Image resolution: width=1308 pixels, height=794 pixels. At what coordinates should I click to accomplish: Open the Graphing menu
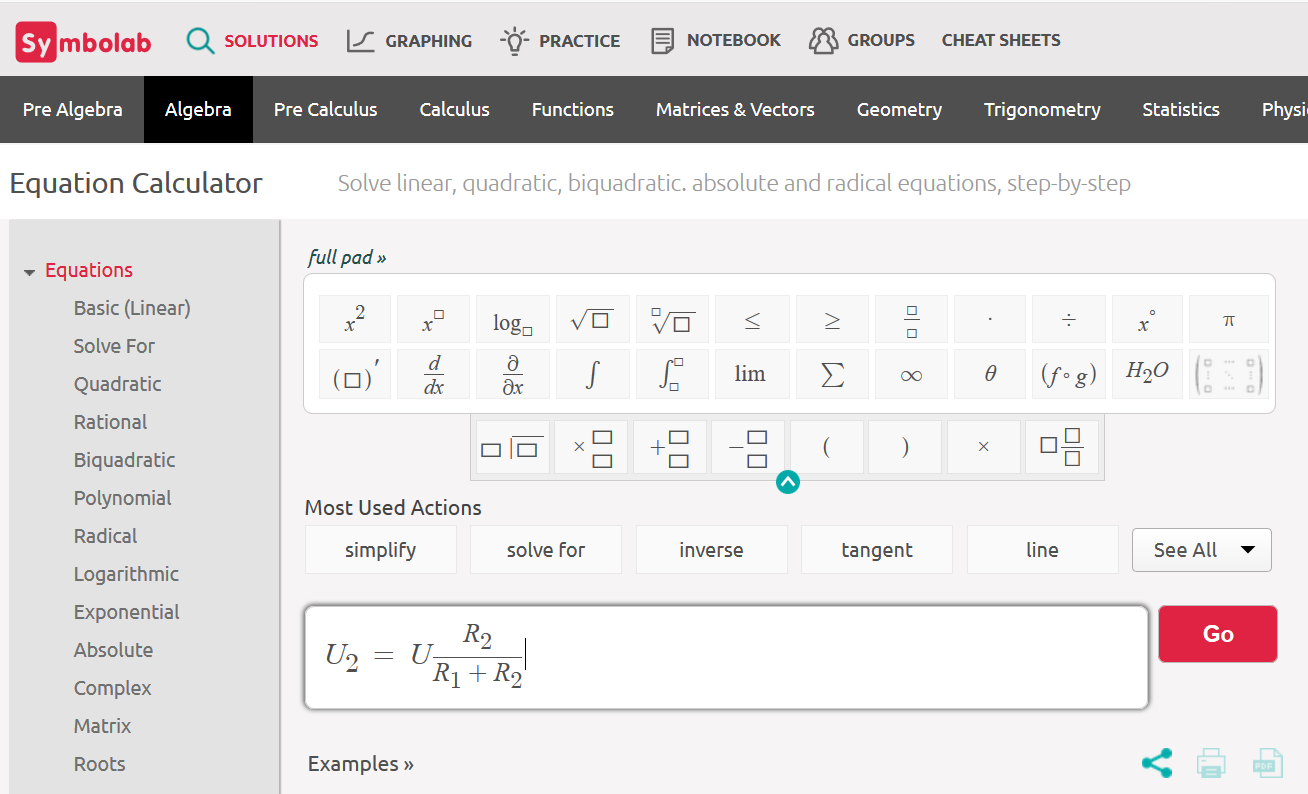(409, 41)
